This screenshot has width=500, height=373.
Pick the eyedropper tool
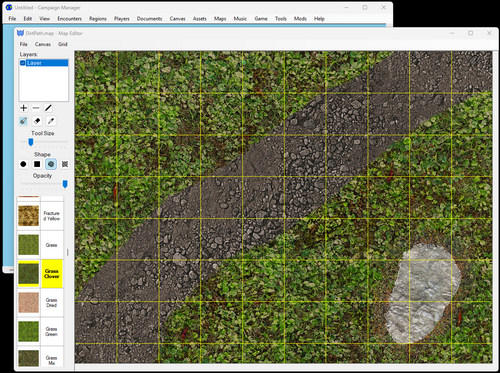[51, 121]
